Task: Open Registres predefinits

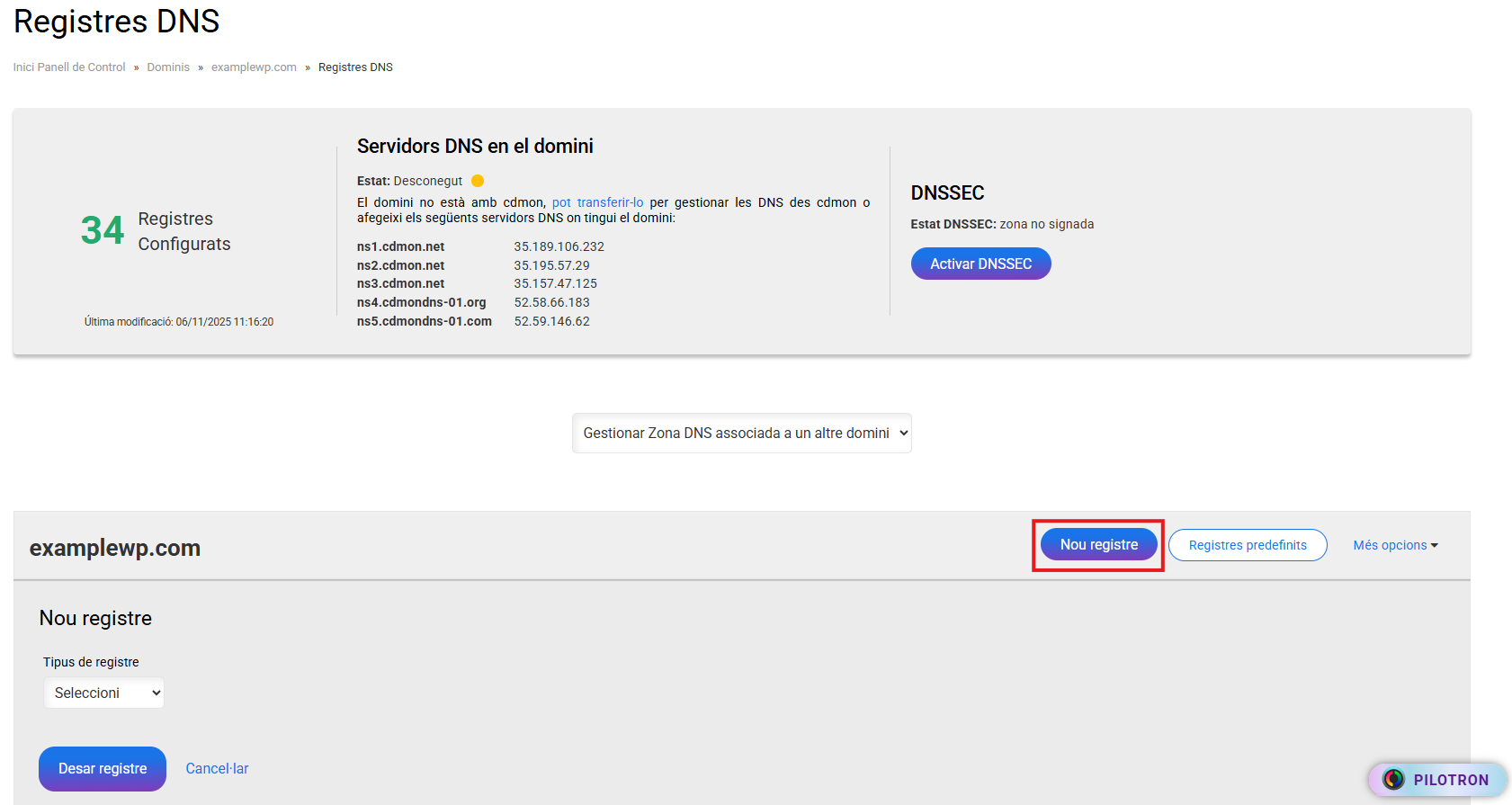Action: point(1247,545)
